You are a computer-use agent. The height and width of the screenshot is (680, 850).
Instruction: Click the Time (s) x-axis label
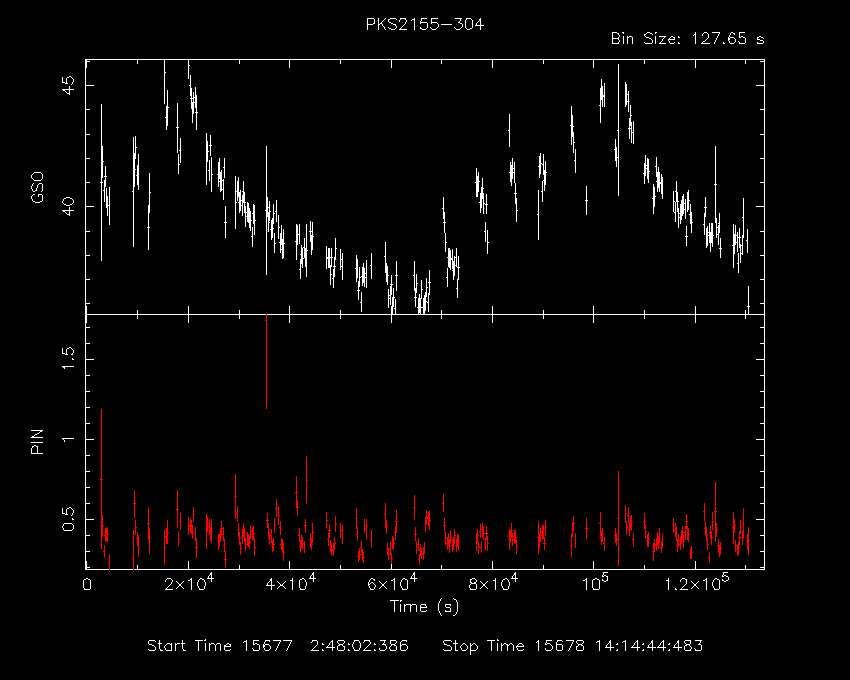click(x=424, y=606)
